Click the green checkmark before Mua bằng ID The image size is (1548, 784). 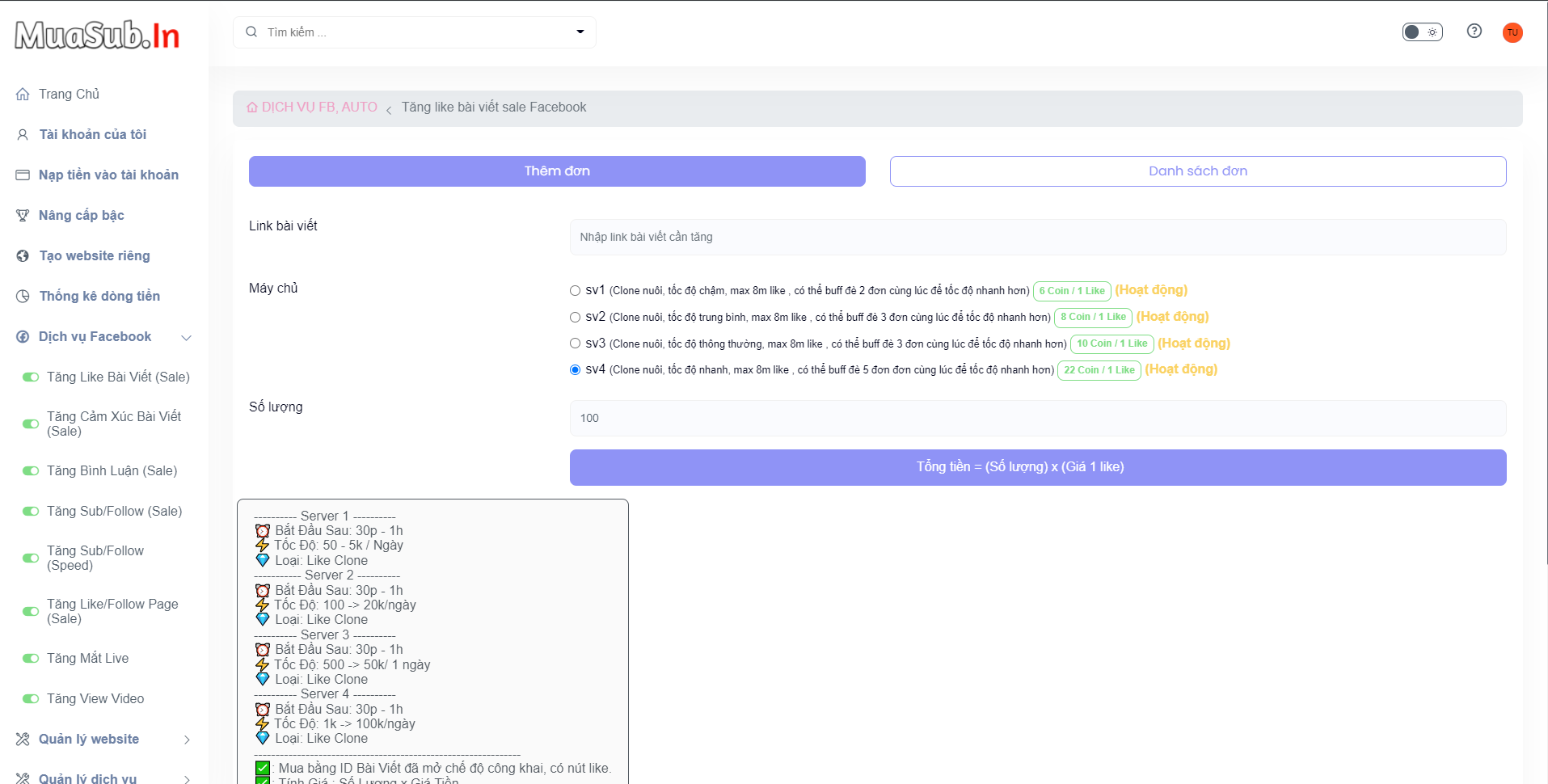pyautogui.click(x=263, y=768)
